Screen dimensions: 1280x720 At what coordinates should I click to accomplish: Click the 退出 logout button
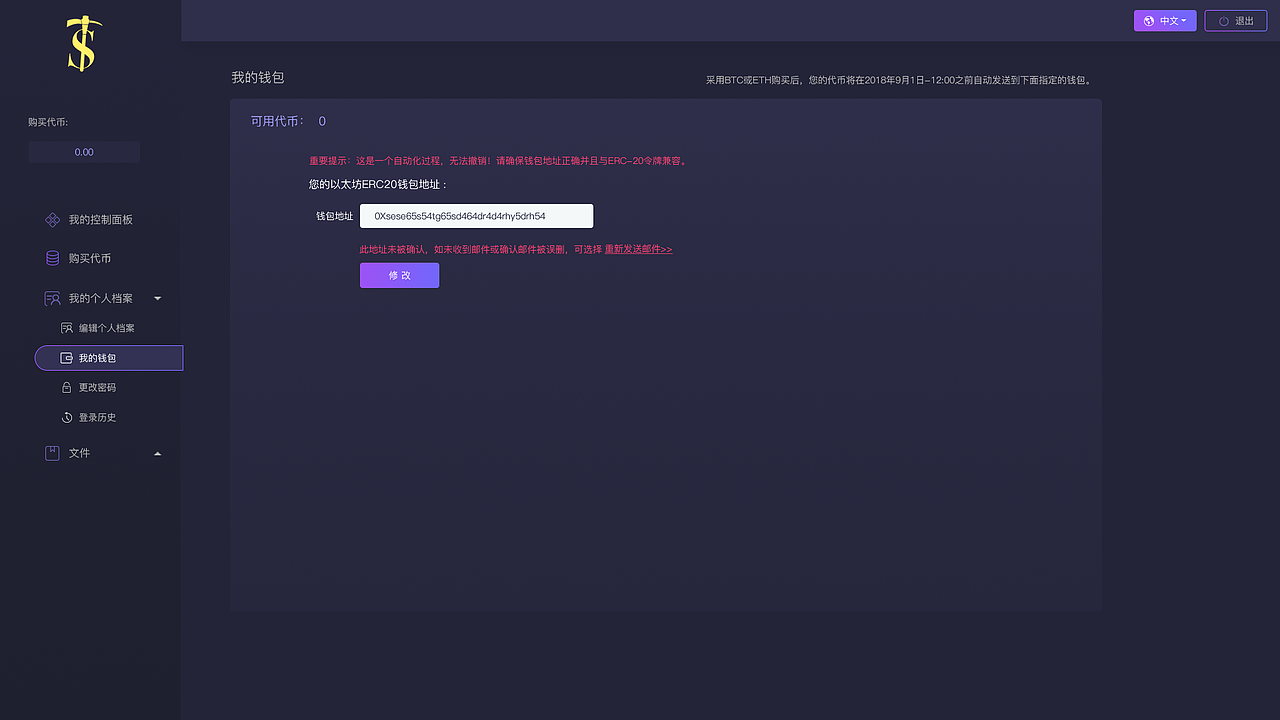1236,21
